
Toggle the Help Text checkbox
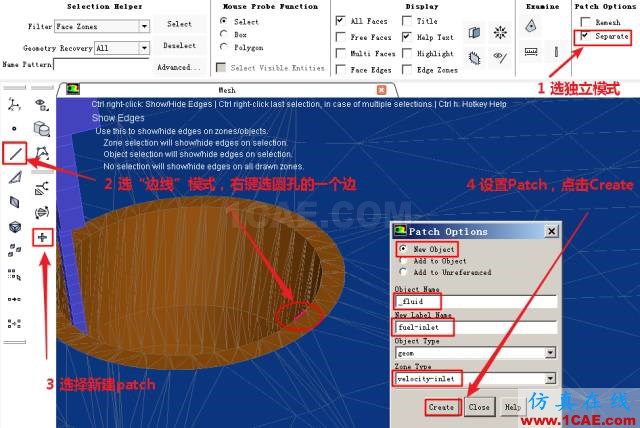tap(407, 37)
